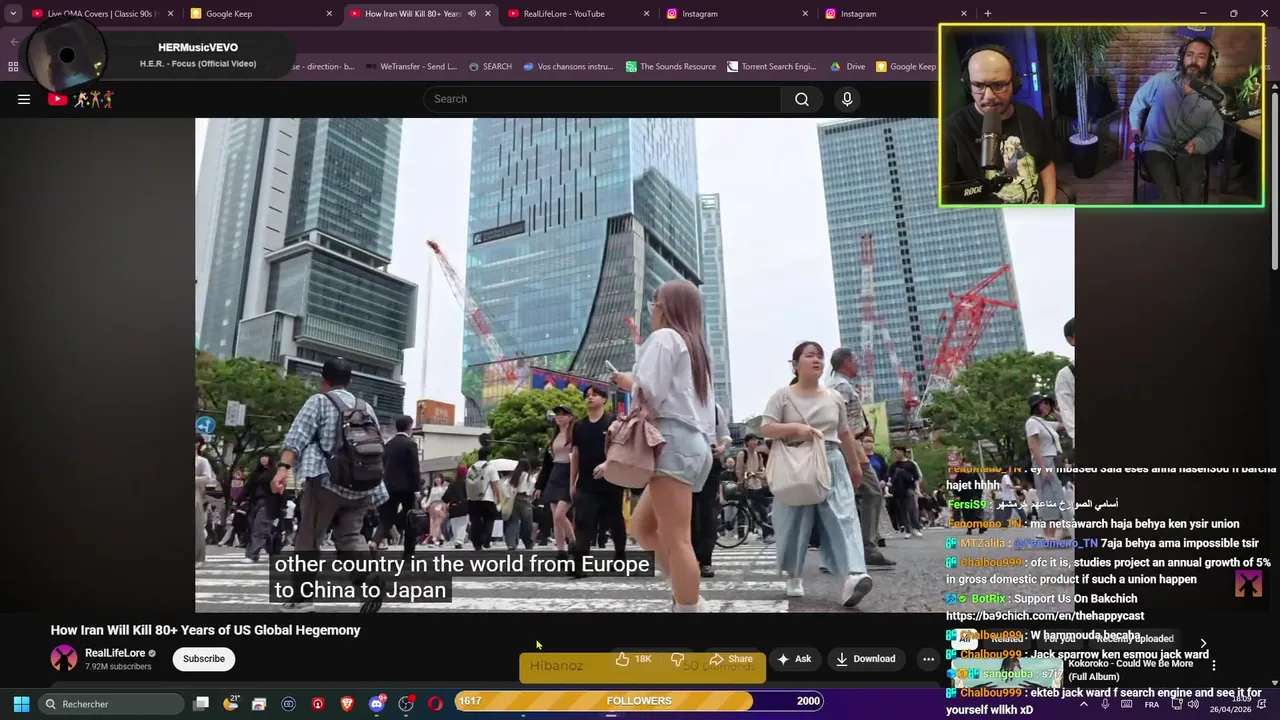
Task: Open the YouTube hamburger guide menu
Action: tap(24, 99)
